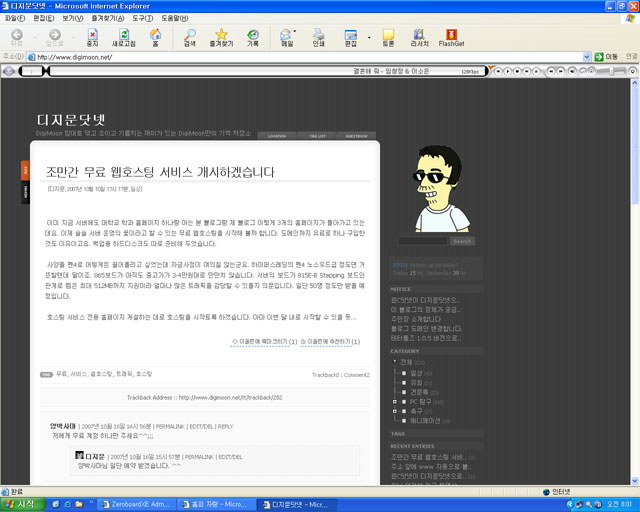Open the address bar dropdown arrow
This screenshot has width=640, height=512.
(x=587, y=57)
